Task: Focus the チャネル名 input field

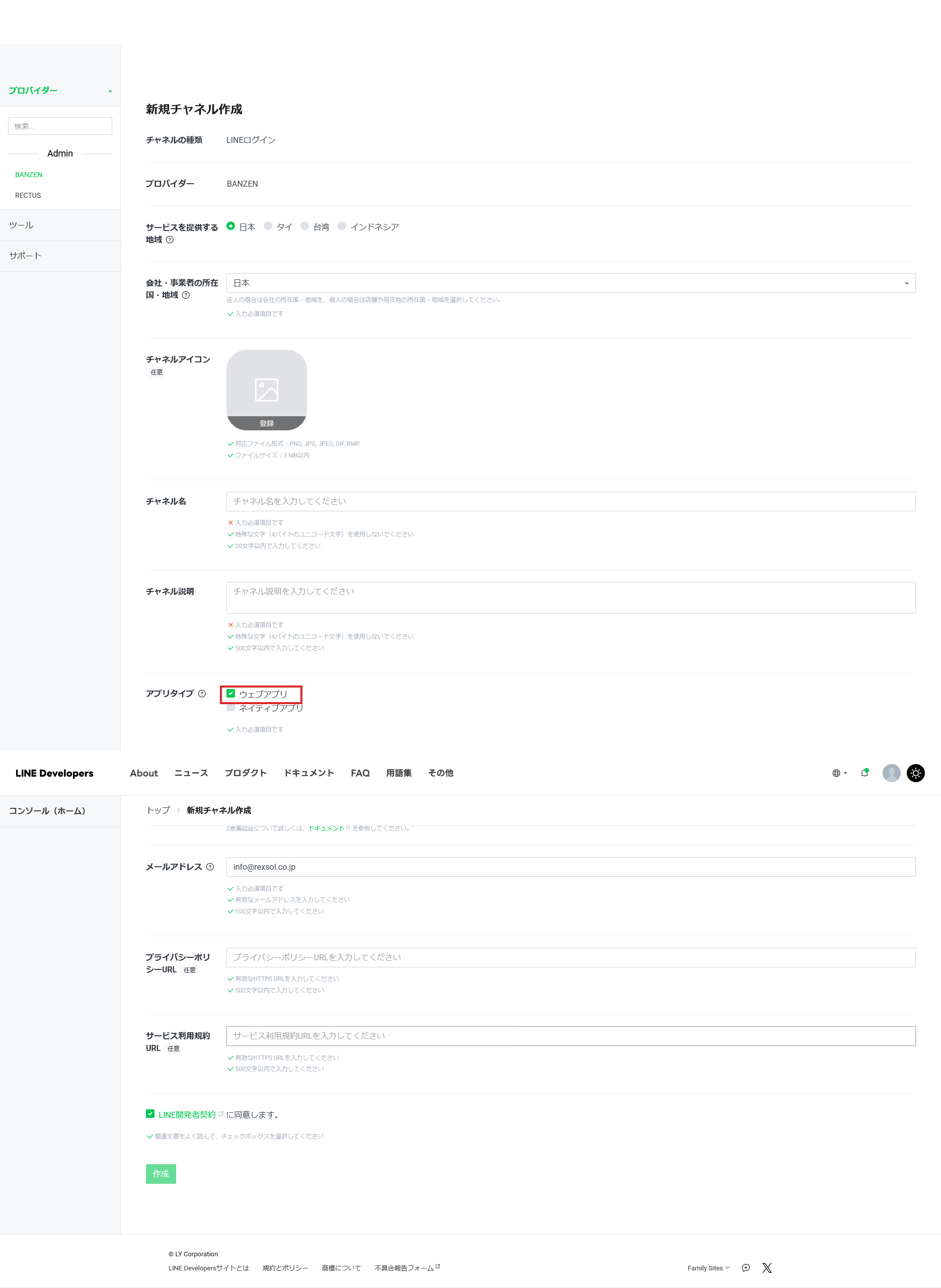Action: point(571,501)
